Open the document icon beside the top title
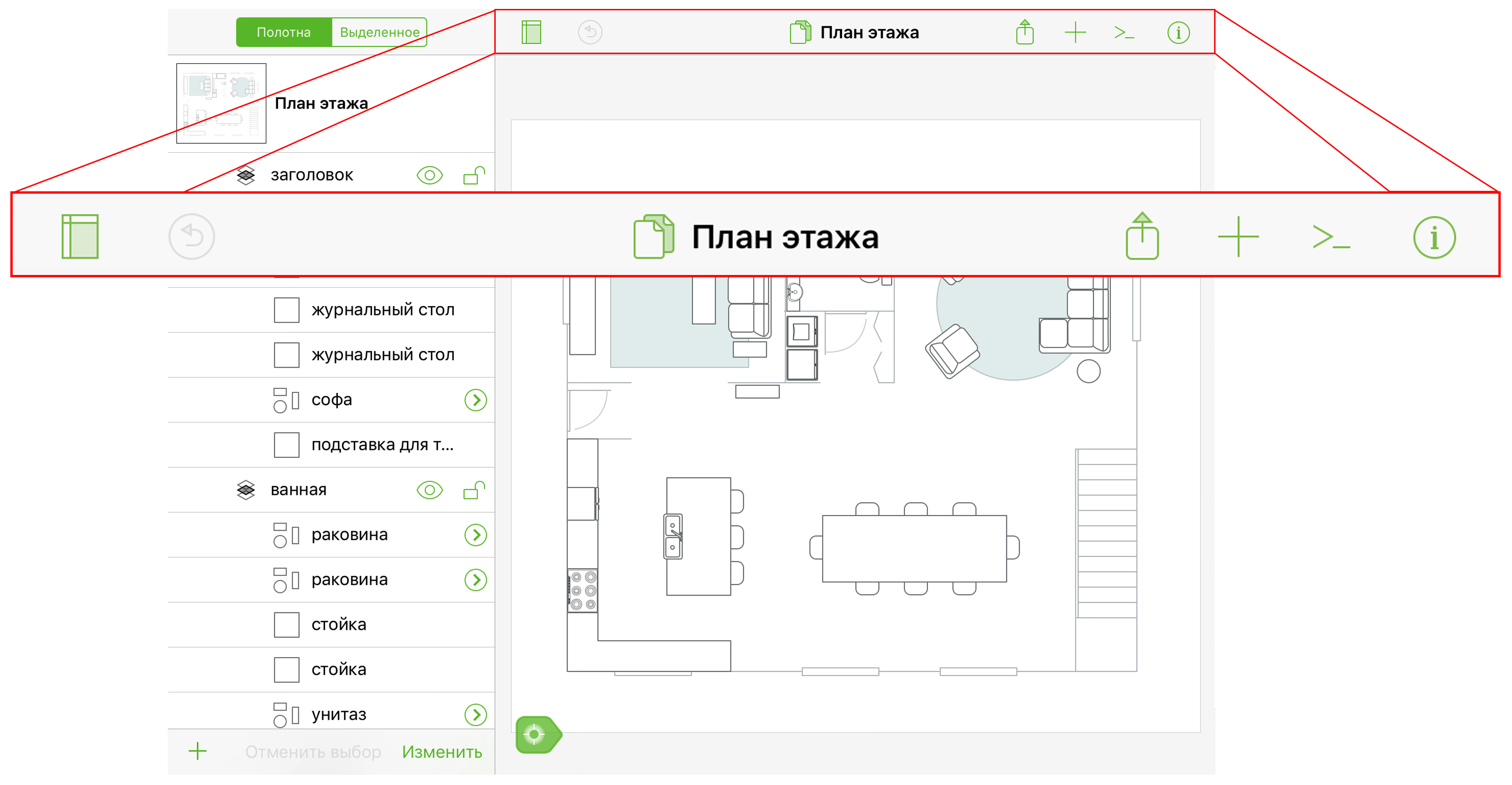 pyautogui.click(x=800, y=32)
